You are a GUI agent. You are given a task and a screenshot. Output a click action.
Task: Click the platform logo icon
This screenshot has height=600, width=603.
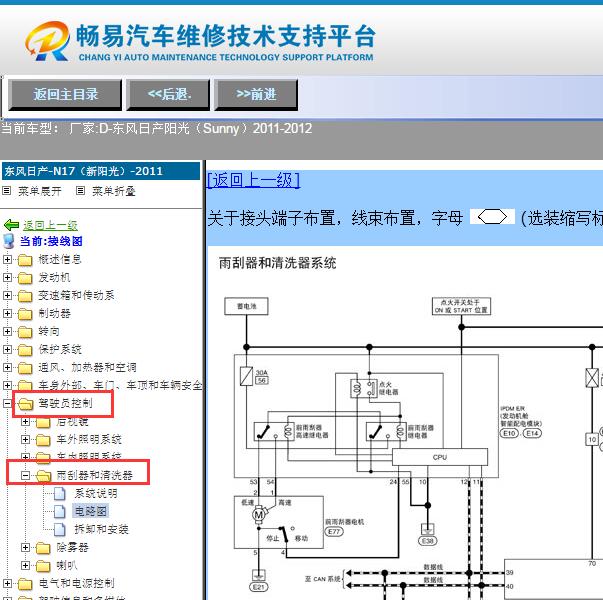pyautogui.click(x=48, y=41)
